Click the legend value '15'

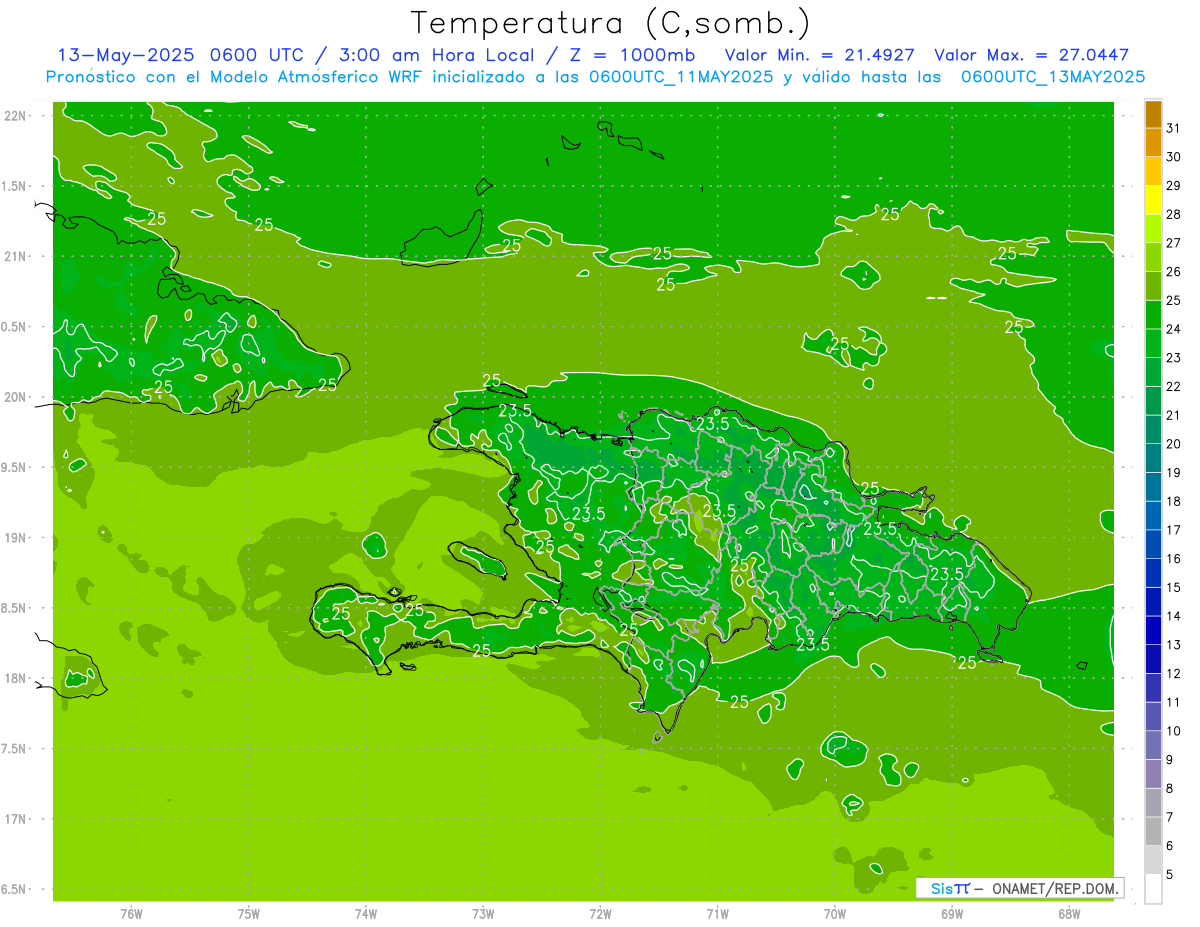[x=1174, y=587]
